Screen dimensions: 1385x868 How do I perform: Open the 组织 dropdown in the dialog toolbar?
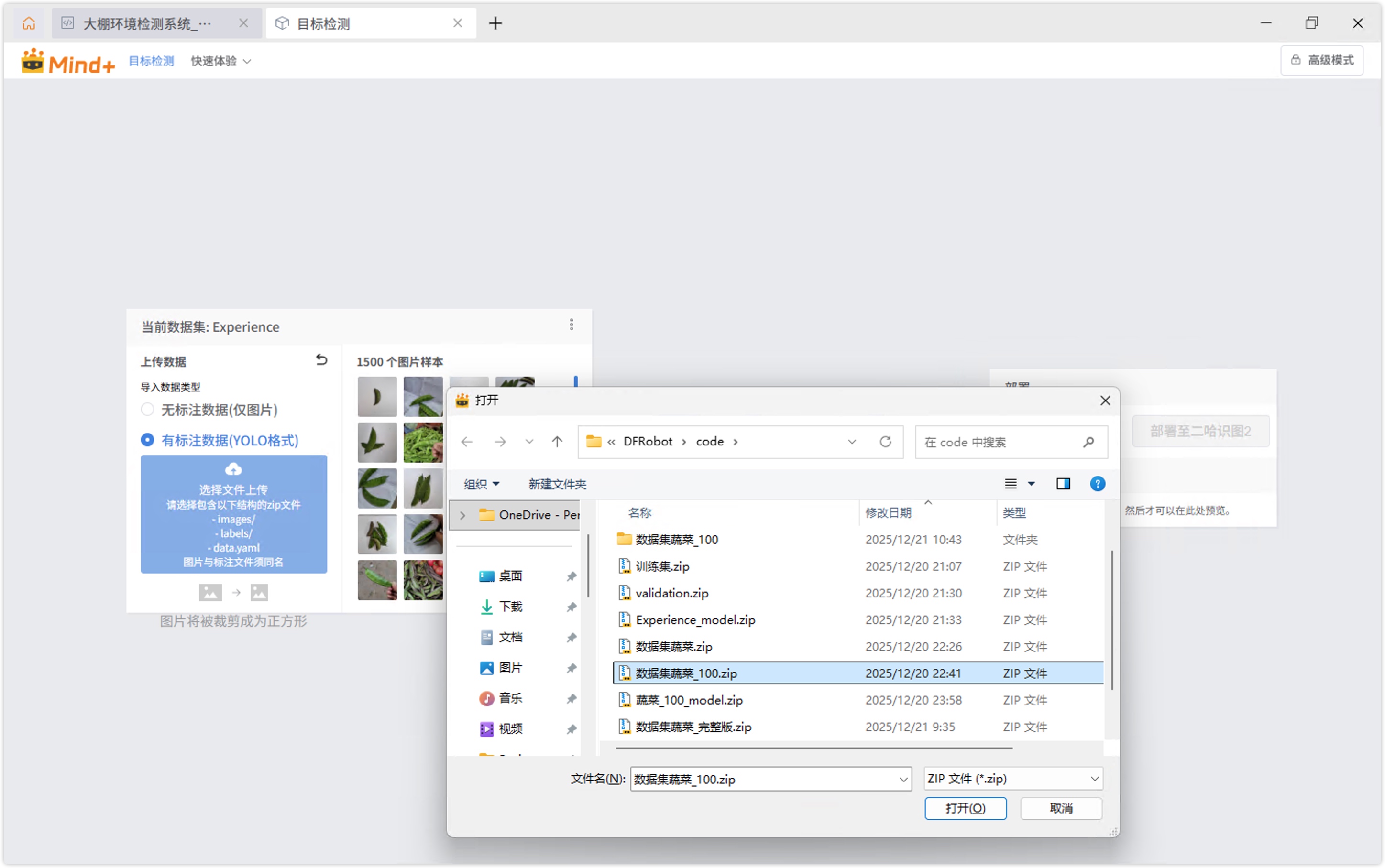(481, 484)
